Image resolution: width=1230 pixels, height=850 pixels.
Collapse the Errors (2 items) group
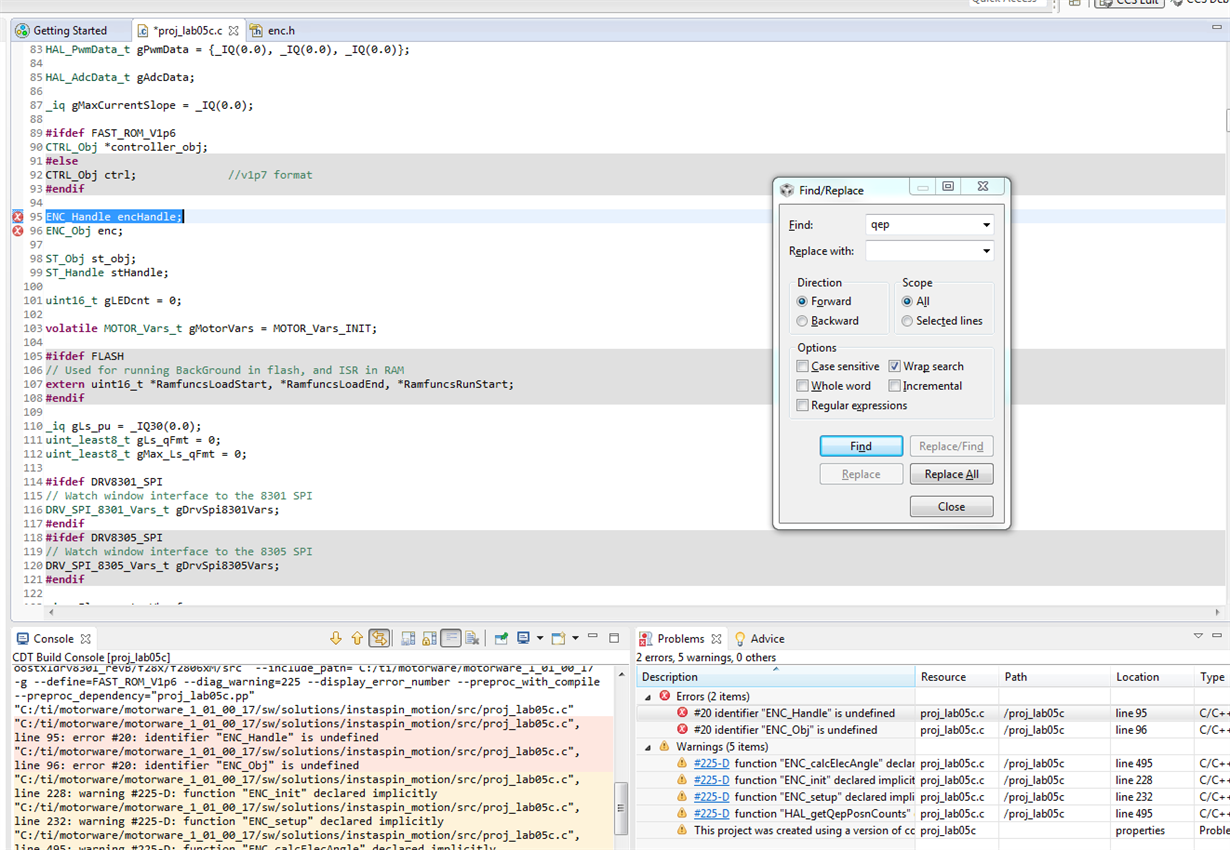648,696
